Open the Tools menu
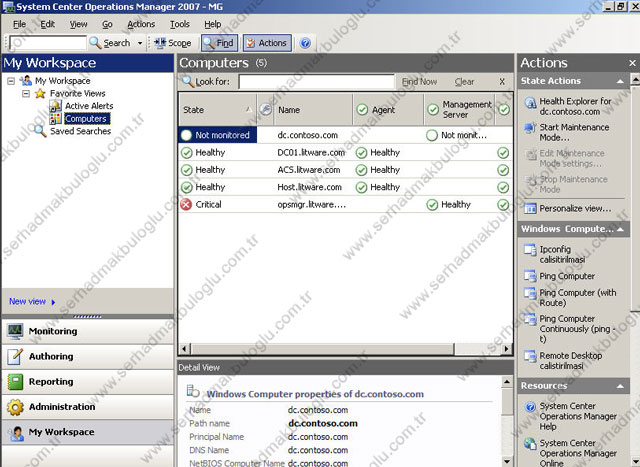Screen dimensions: 640x467 tap(180, 24)
